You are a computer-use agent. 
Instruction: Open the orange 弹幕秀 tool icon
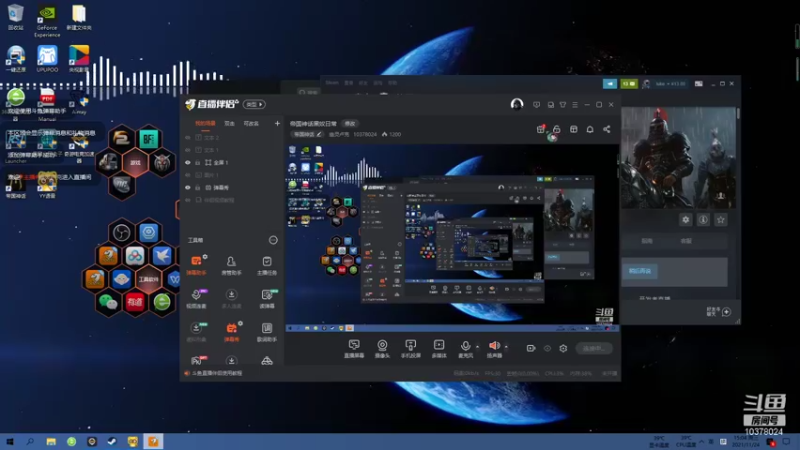pos(231,332)
